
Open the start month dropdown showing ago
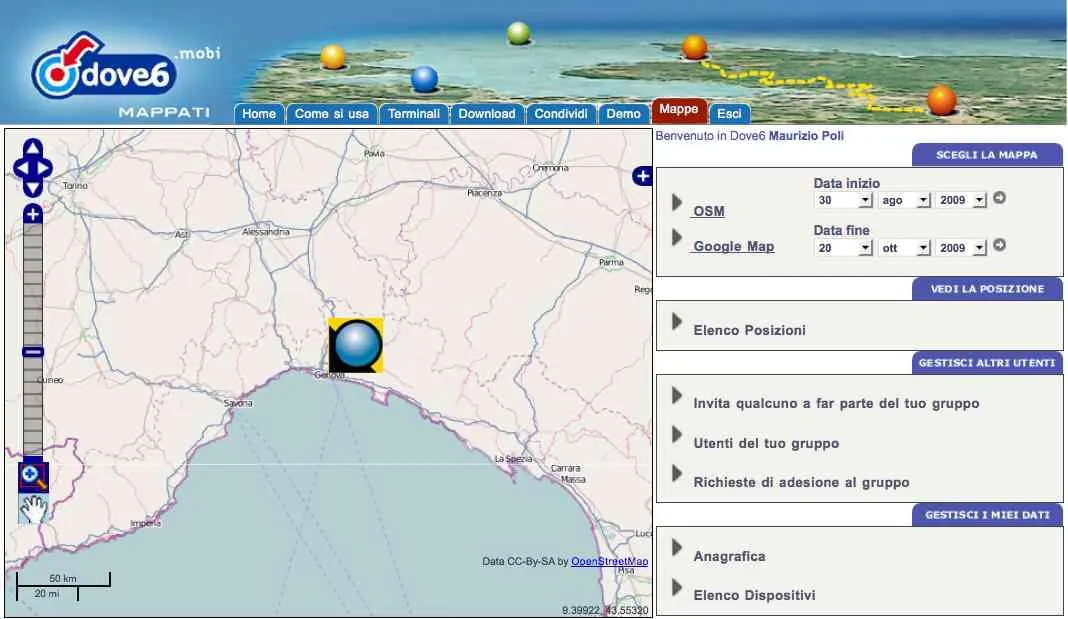point(904,200)
